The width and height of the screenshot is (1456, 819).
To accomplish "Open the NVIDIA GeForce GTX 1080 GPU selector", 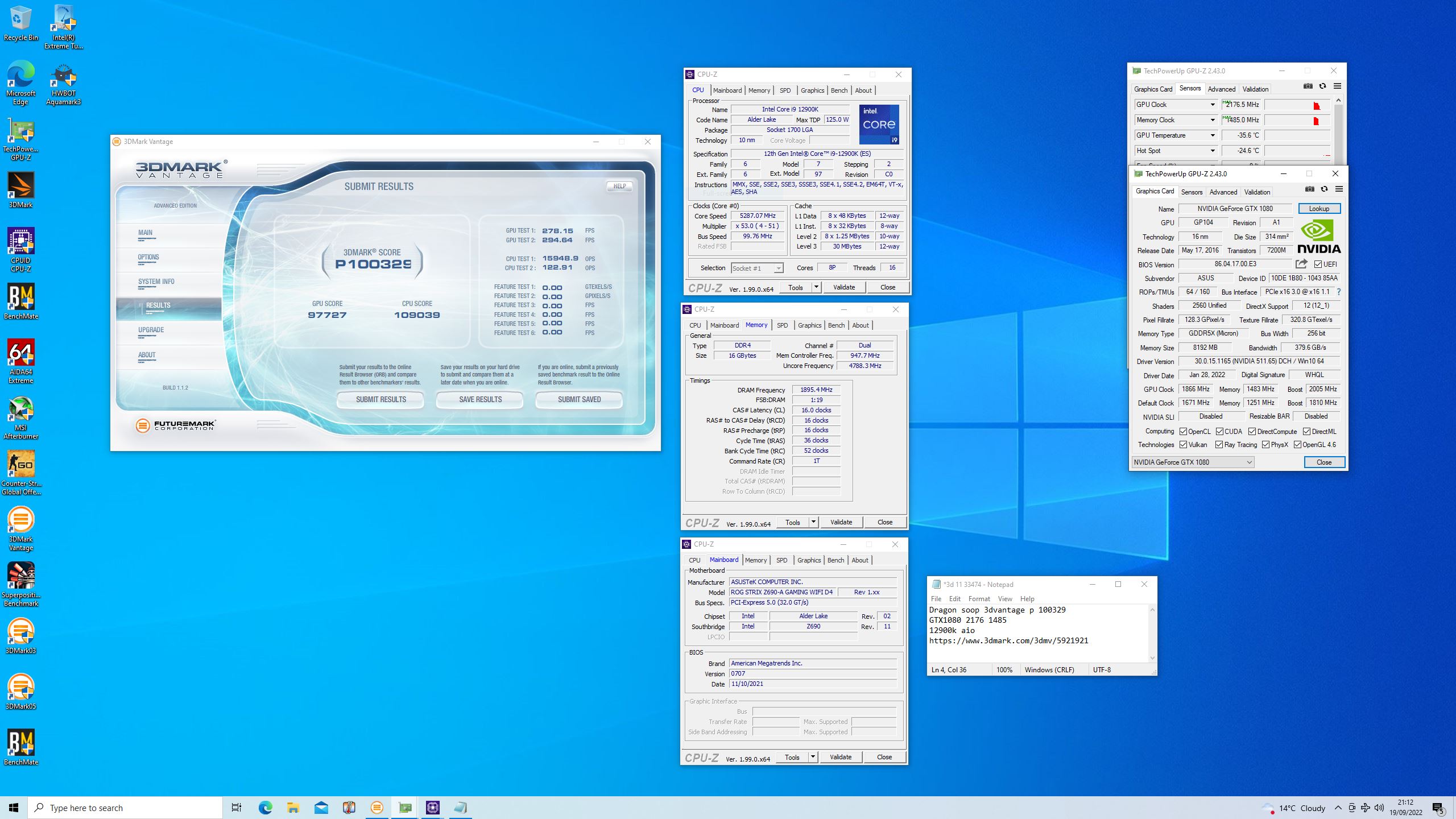I will [1193, 462].
